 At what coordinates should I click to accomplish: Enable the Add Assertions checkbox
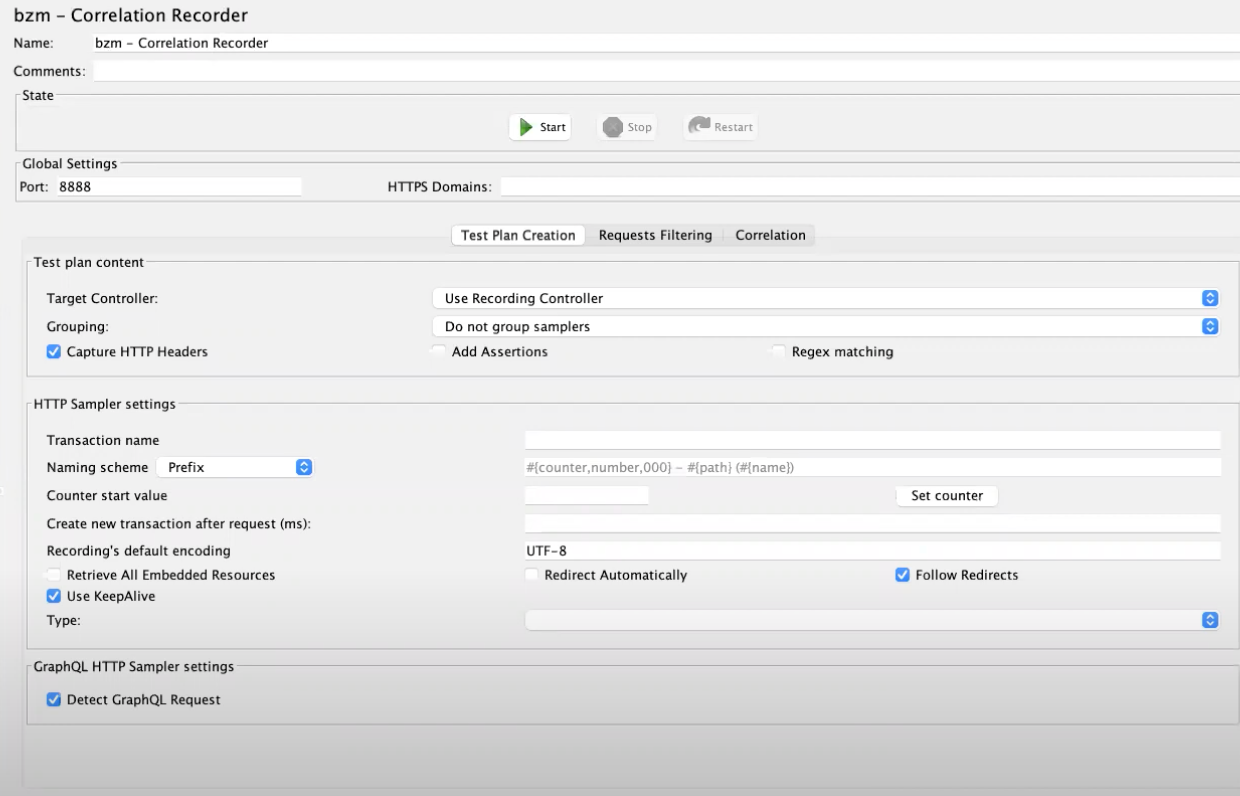(439, 352)
